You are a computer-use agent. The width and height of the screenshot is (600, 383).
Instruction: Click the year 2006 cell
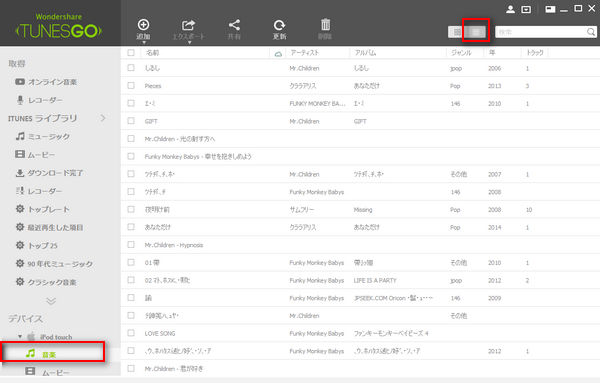[494, 68]
